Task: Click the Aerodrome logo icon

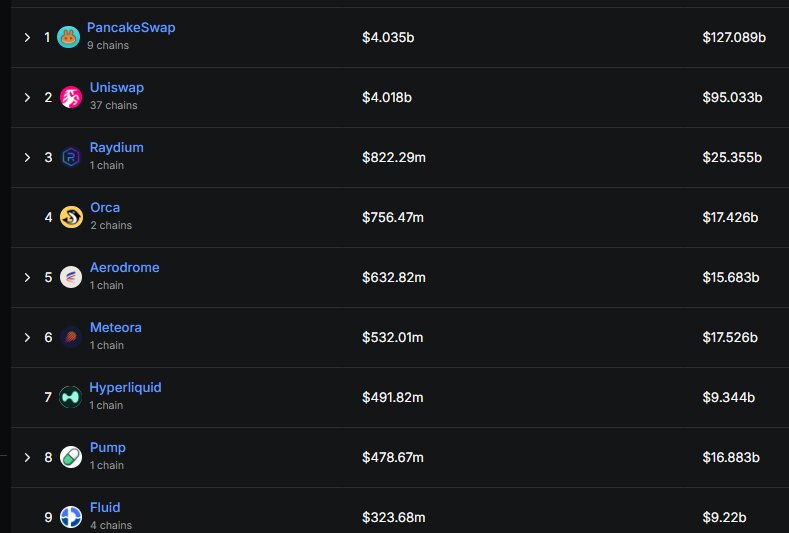Action: pyautogui.click(x=71, y=277)
